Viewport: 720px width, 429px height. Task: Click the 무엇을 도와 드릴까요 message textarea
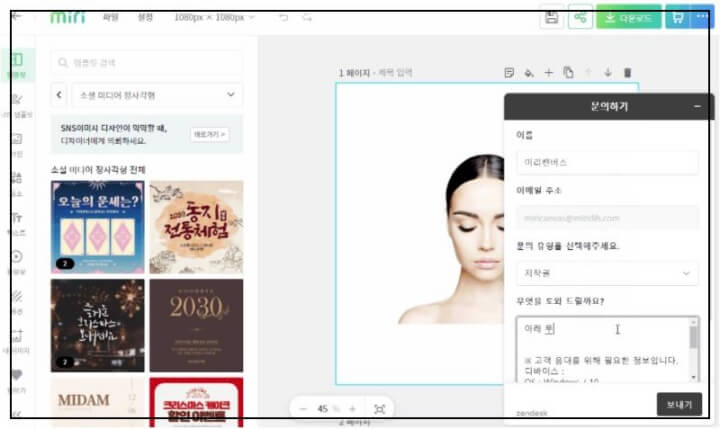point(603,349)
